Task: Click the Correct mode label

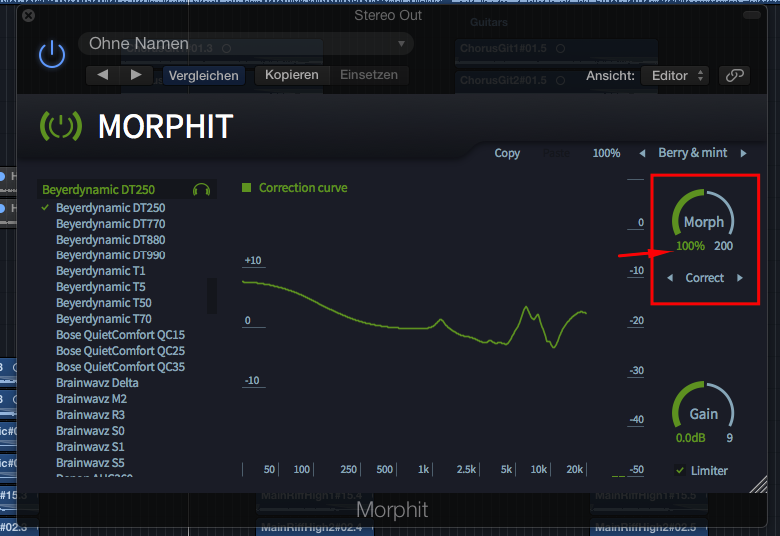Action: click(704, 278)
